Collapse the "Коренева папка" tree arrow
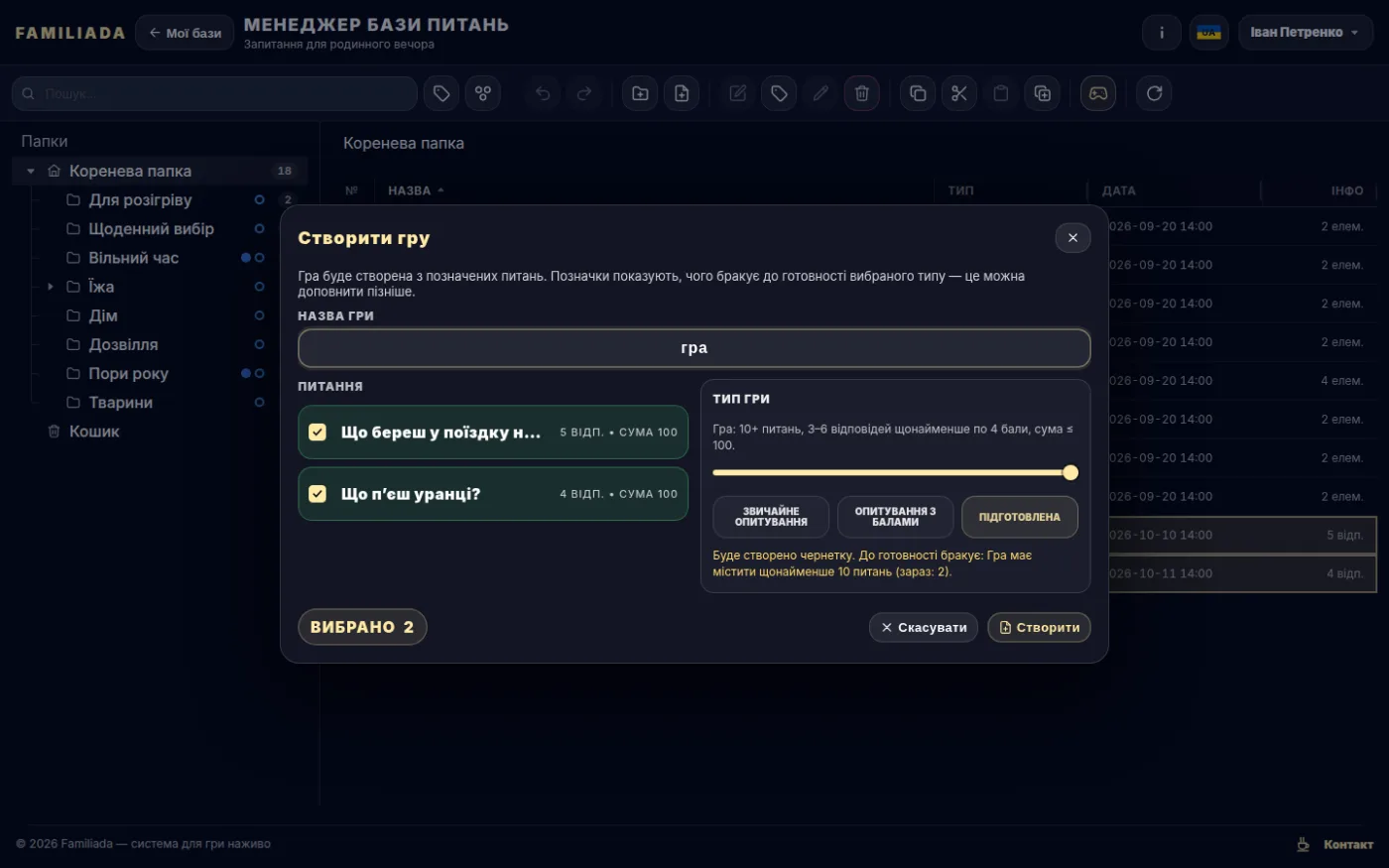The image size is (1389, 868). point(31,172)
